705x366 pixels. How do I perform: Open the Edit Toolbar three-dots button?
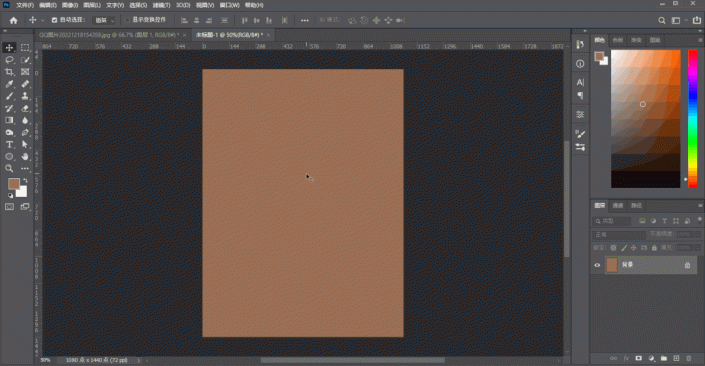pos(25,169)
